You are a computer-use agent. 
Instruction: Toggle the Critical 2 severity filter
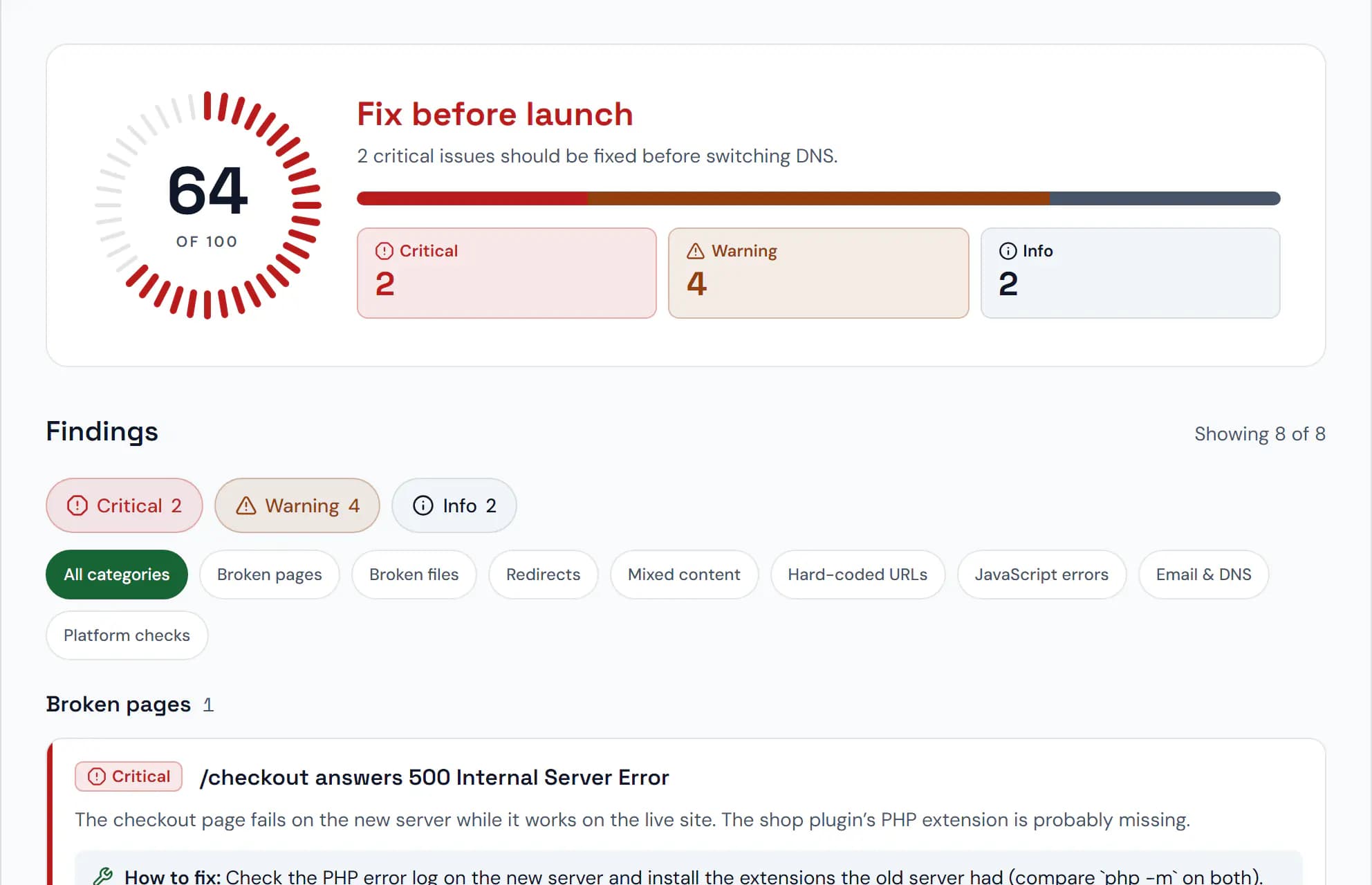(124, 505)
